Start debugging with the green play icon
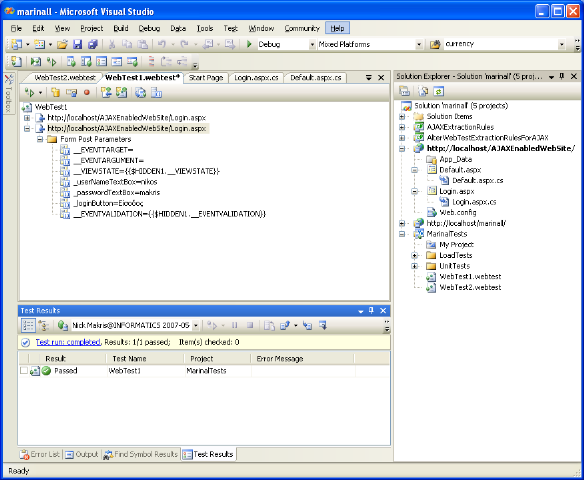This screenshot has height=480, width=584. (249, 44)
